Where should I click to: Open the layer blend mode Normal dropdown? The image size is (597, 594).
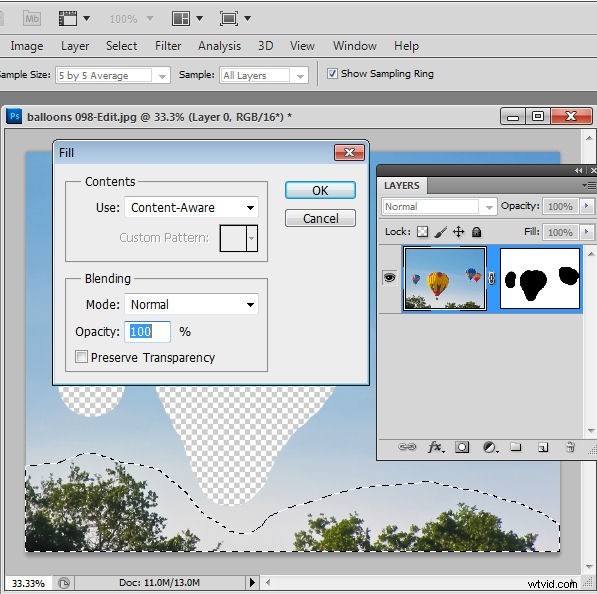[439, 207]
